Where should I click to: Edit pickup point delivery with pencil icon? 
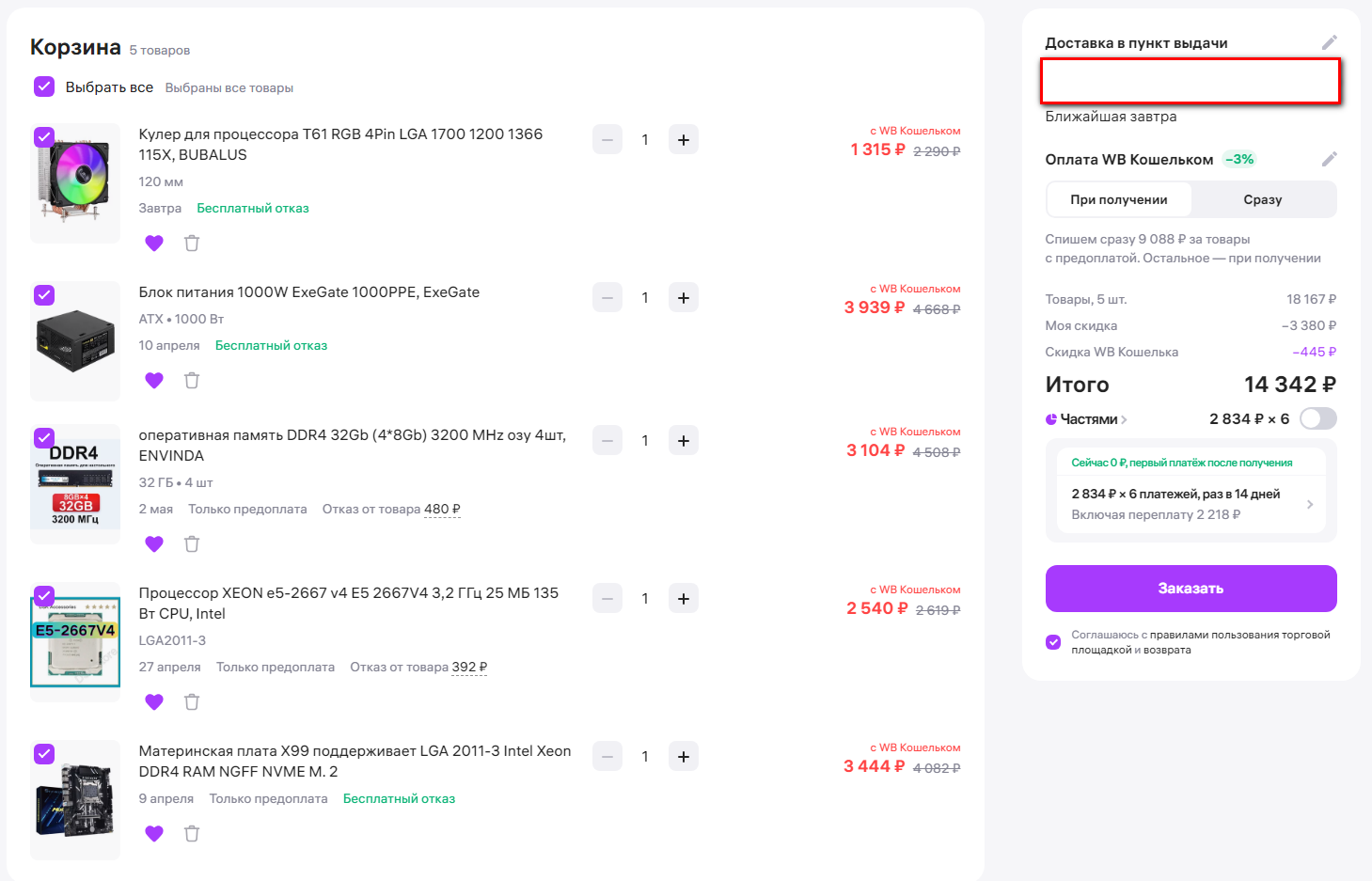pos(1329,42)
